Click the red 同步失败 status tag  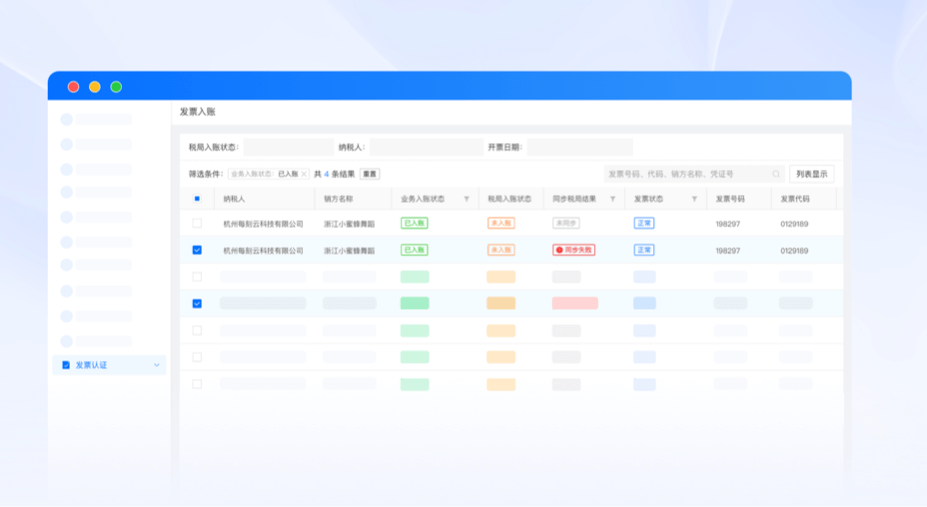[573, 250]
